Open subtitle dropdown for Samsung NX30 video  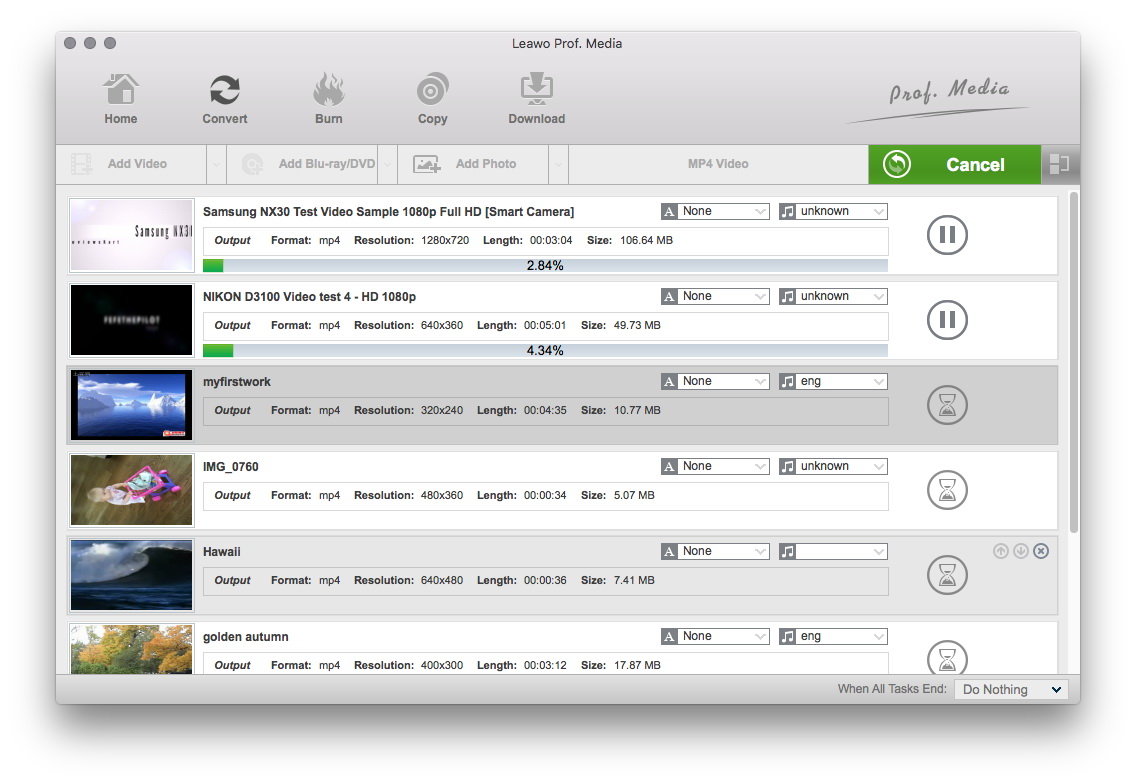click(715, 211)
